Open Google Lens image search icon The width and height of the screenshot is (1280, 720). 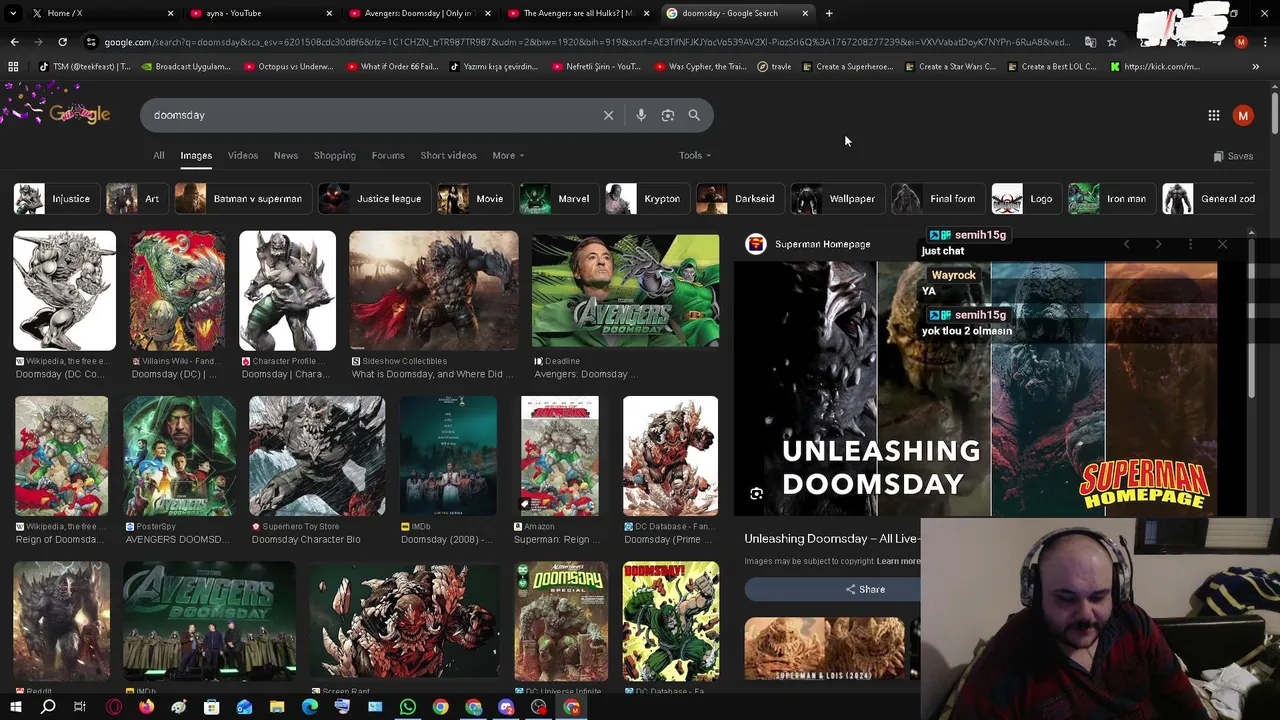click(x=668, y=115)
